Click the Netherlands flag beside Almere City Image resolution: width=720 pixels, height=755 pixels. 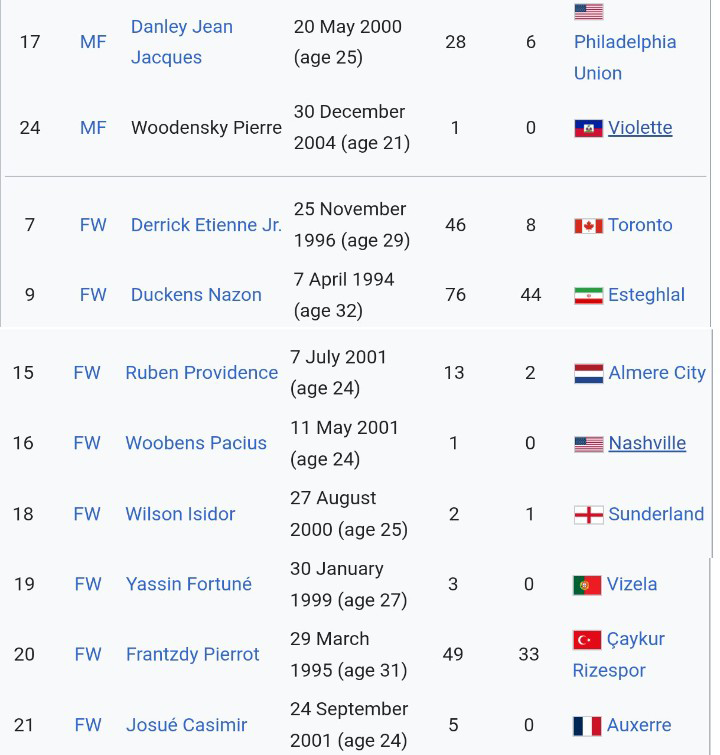[588, 373]
